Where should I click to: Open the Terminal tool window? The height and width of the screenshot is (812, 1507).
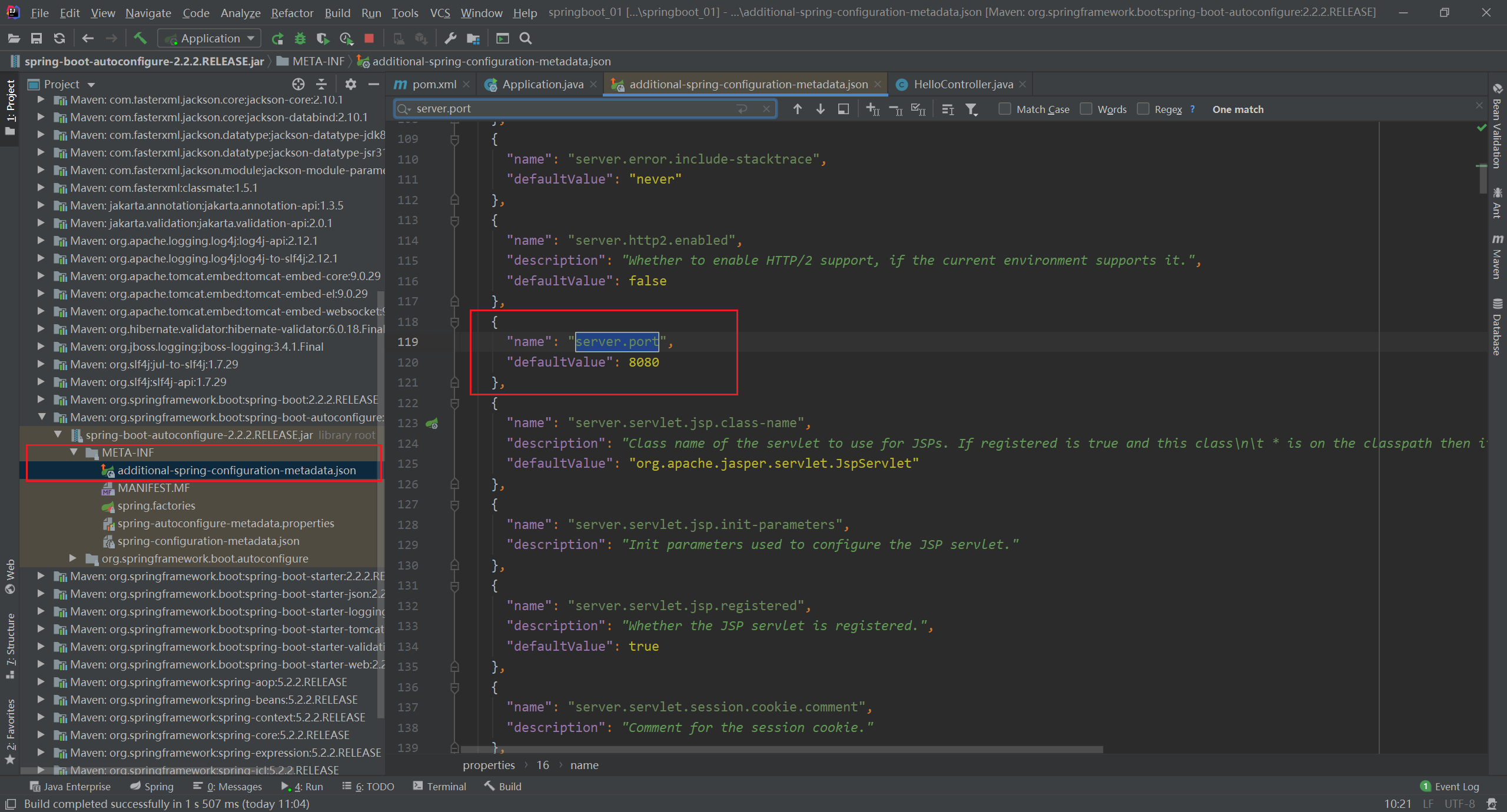(x=440, y=787)
